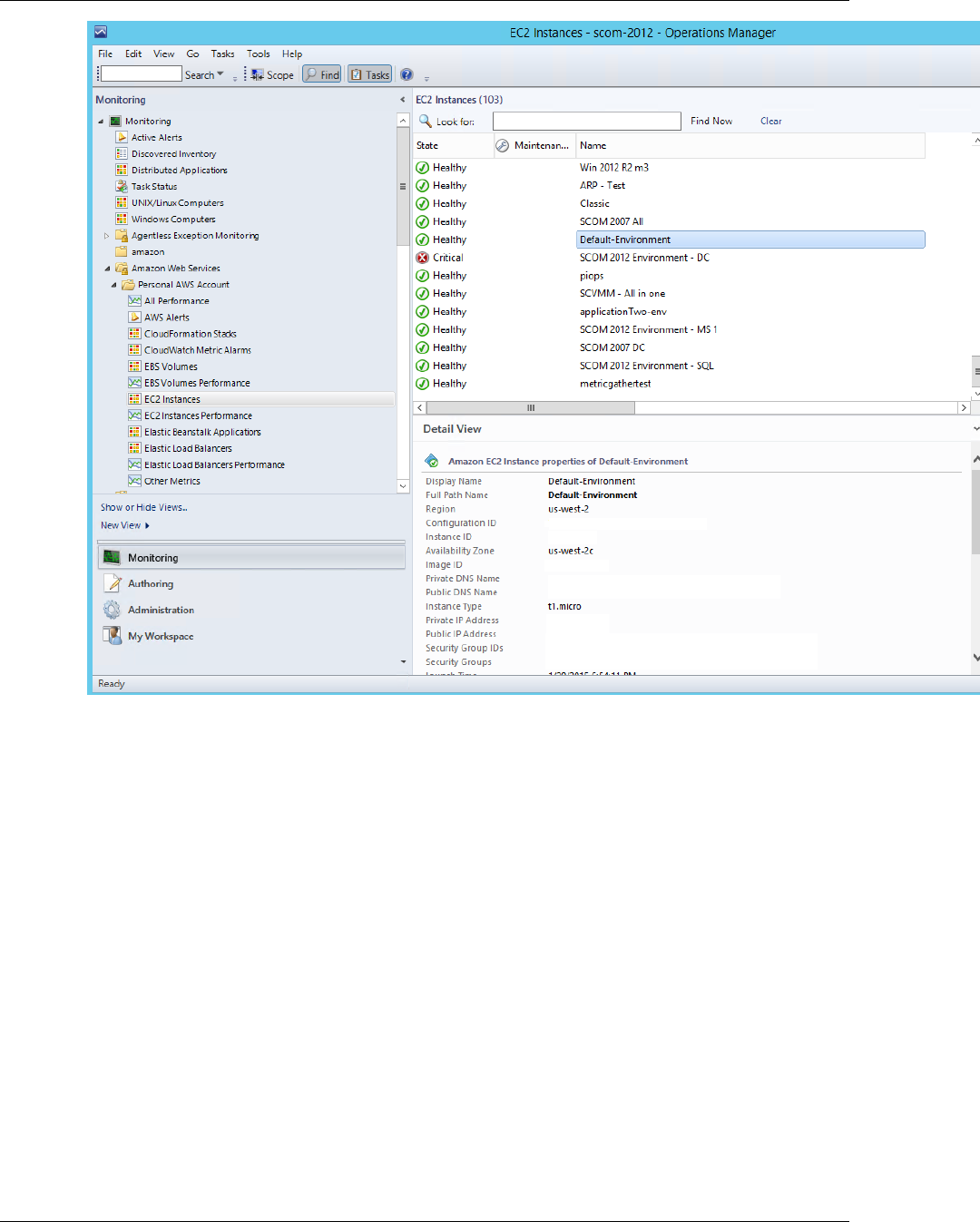Viewport: 980px width, 1222px height.
Task: Select Distributed Applications view icon
Action: click(x=122, y=170)
